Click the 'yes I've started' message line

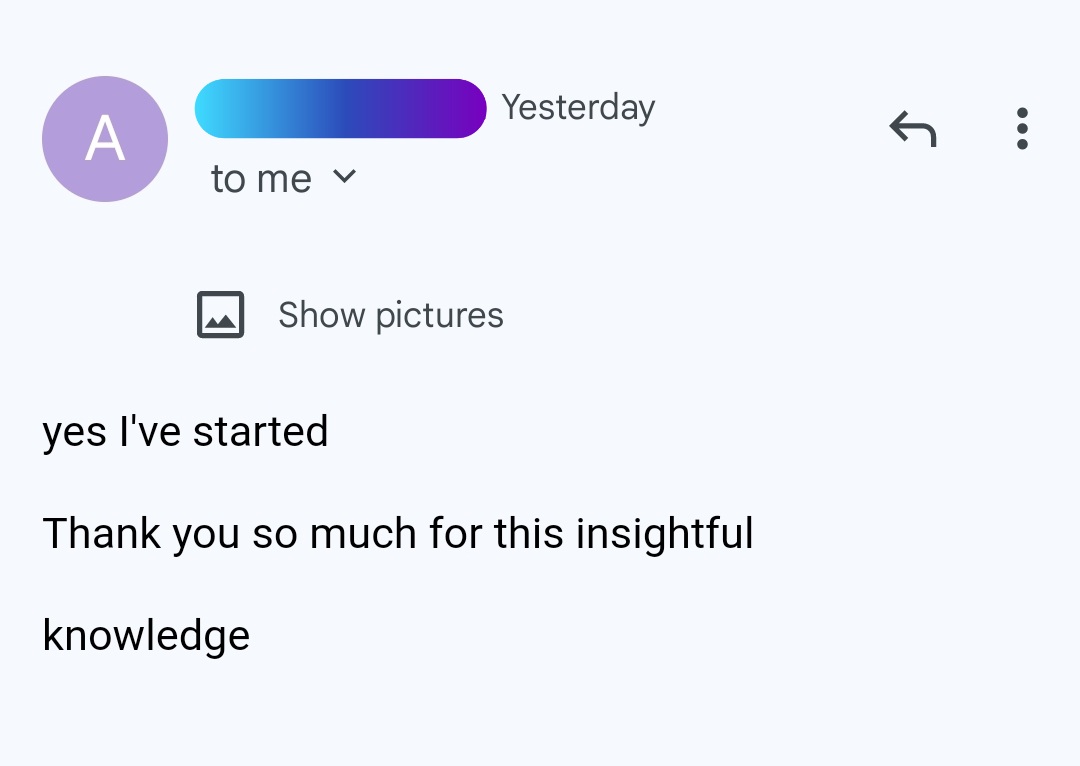(185, 433)
